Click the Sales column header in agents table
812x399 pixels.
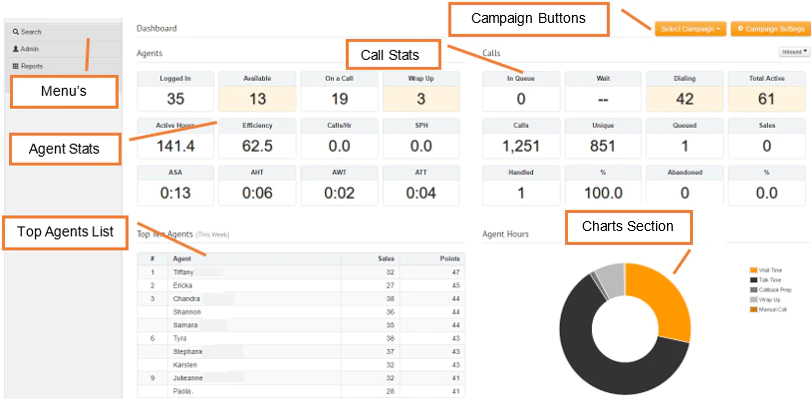point(370,259)
